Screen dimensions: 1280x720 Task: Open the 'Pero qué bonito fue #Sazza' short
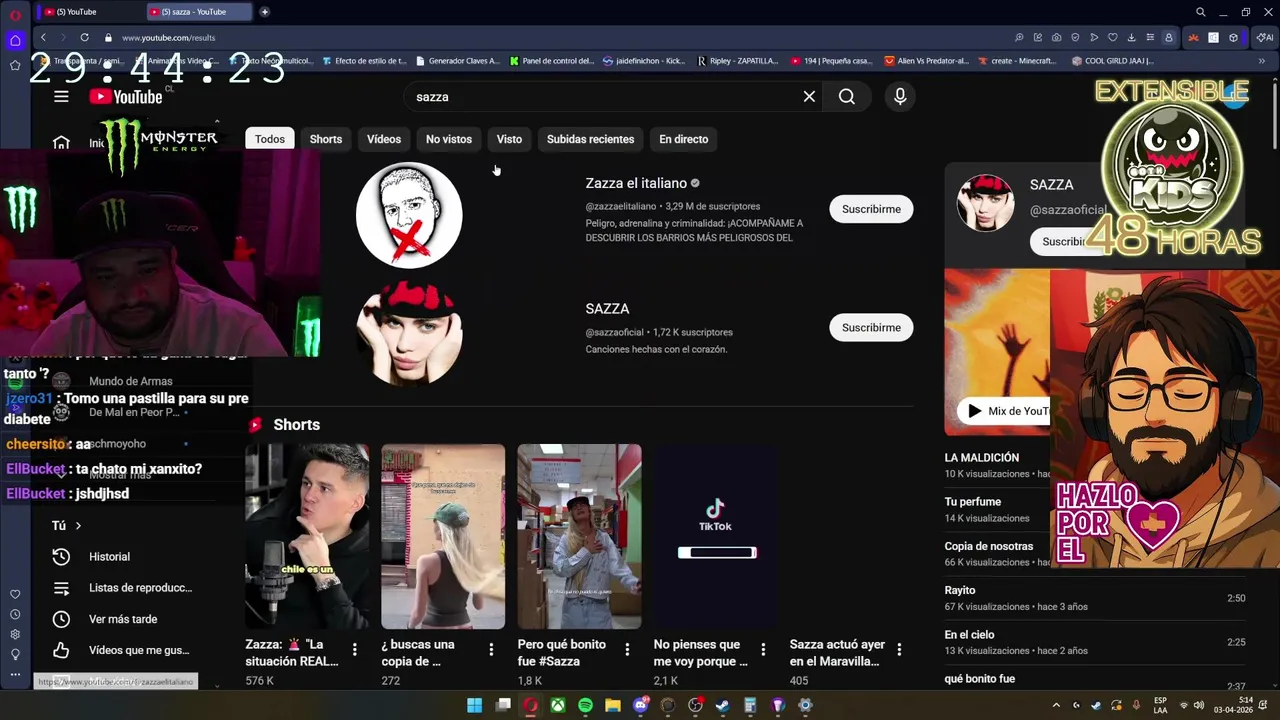coord(579,537)
